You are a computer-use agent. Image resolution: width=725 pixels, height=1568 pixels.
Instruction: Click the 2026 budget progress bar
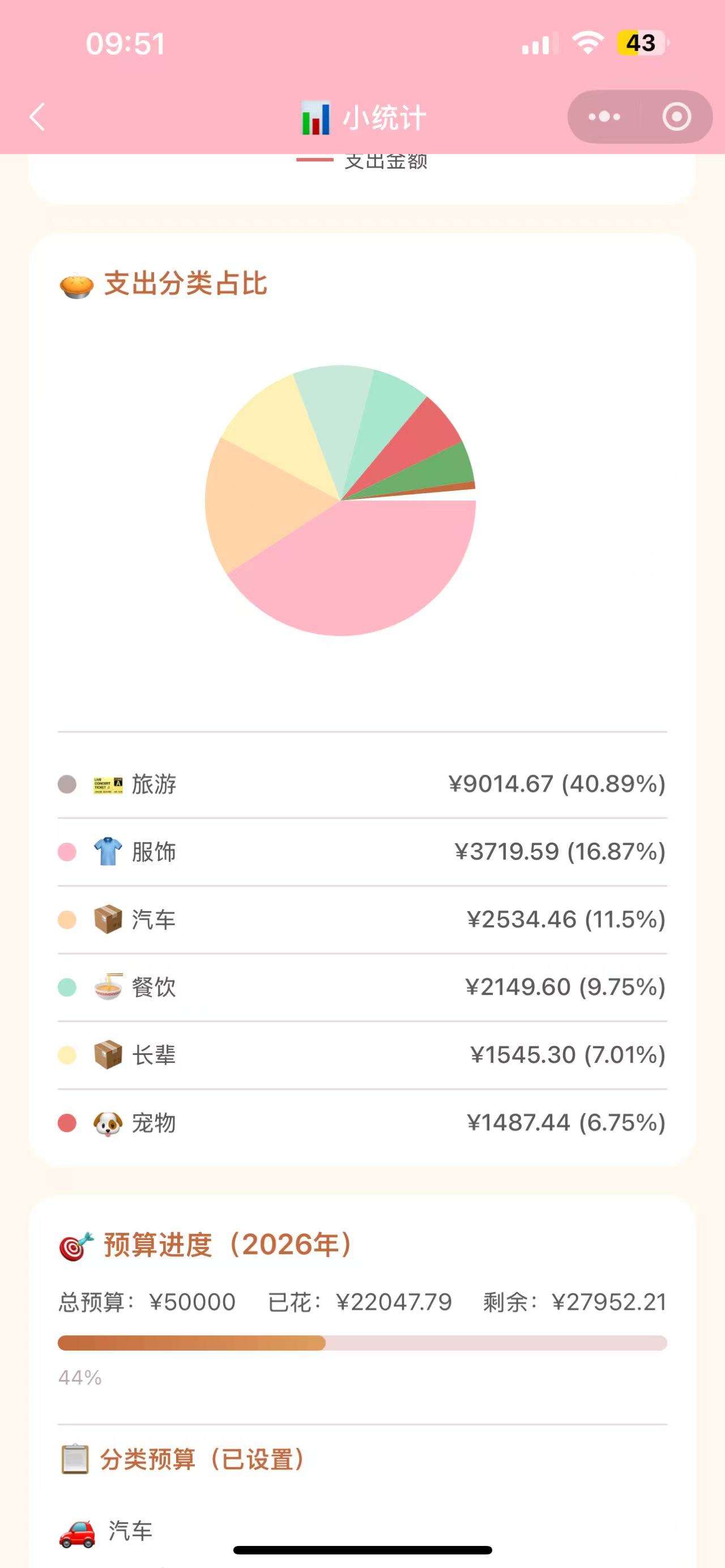coord(362,1343)
